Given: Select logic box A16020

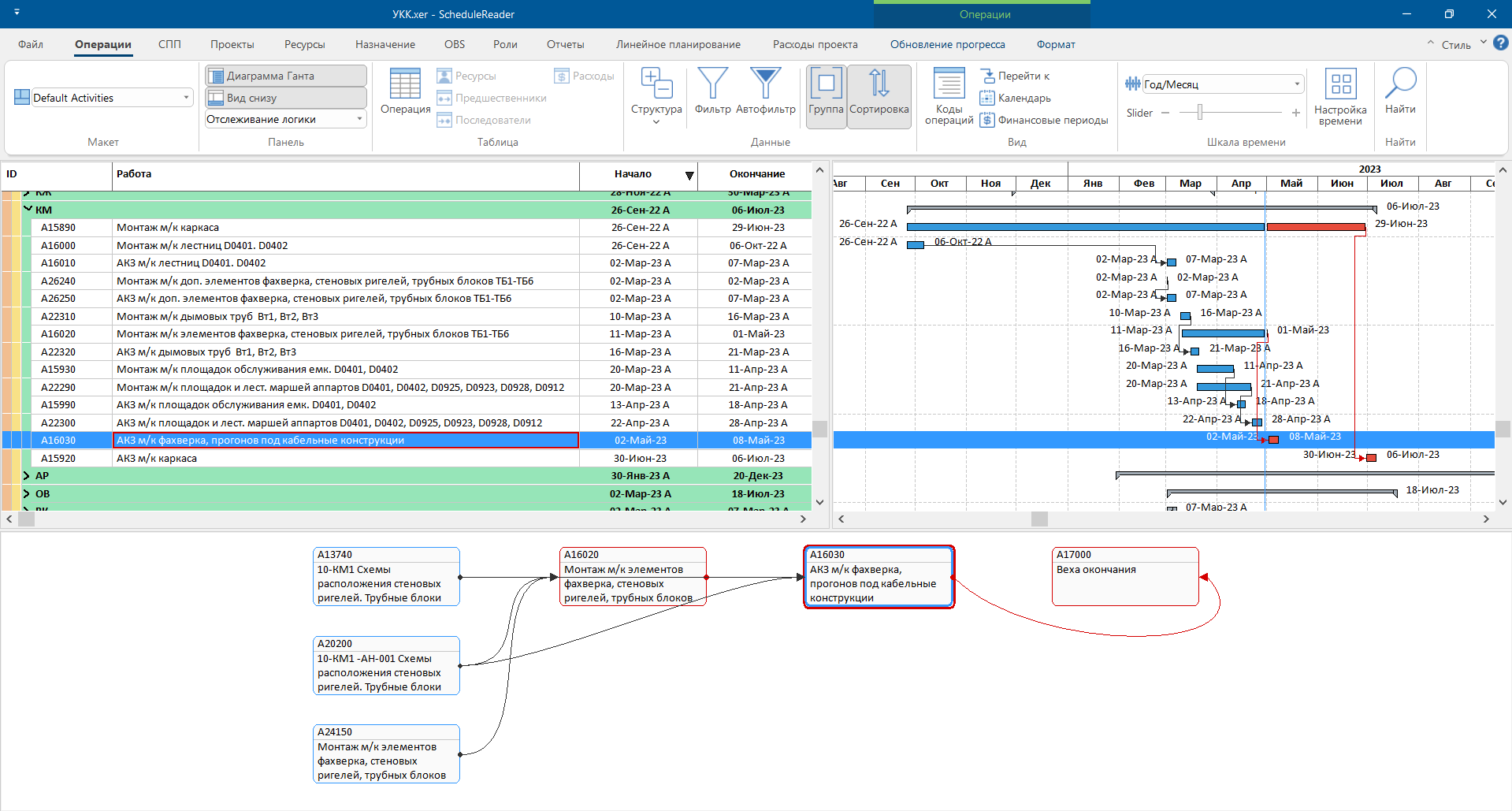Looking at the screenshot, I should point(633,576).
